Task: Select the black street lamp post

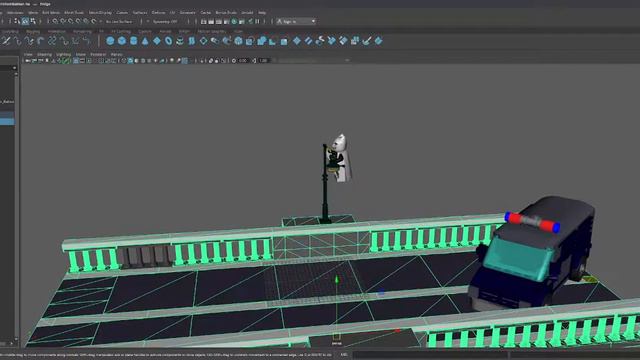Action: tap(325, 184)
